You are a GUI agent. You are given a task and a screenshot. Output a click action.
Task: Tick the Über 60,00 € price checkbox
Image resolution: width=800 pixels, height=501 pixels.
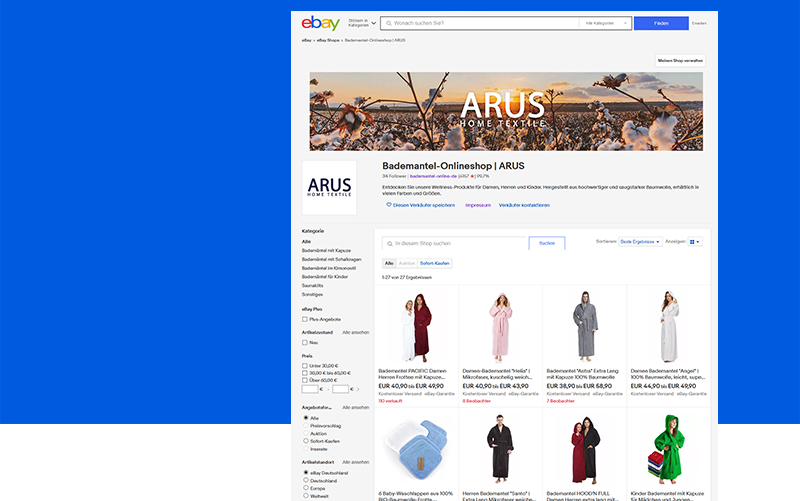pos(305,380)
